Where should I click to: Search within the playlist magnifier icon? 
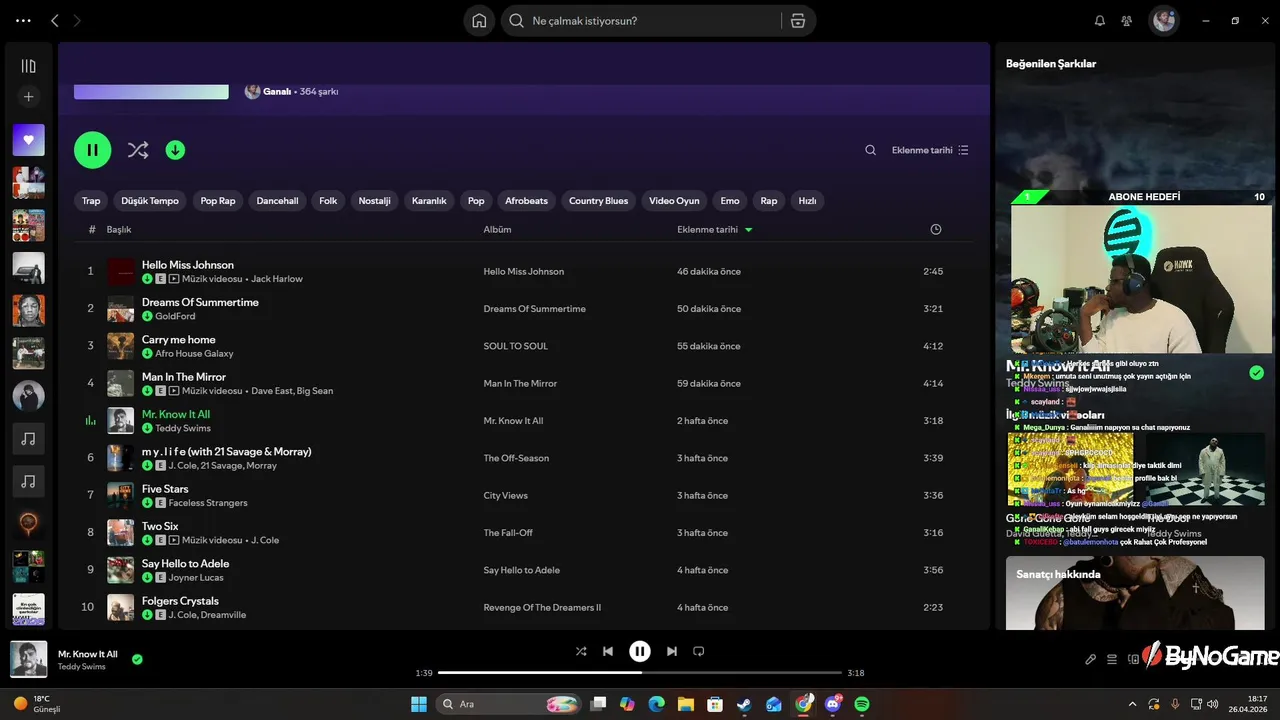870,150
